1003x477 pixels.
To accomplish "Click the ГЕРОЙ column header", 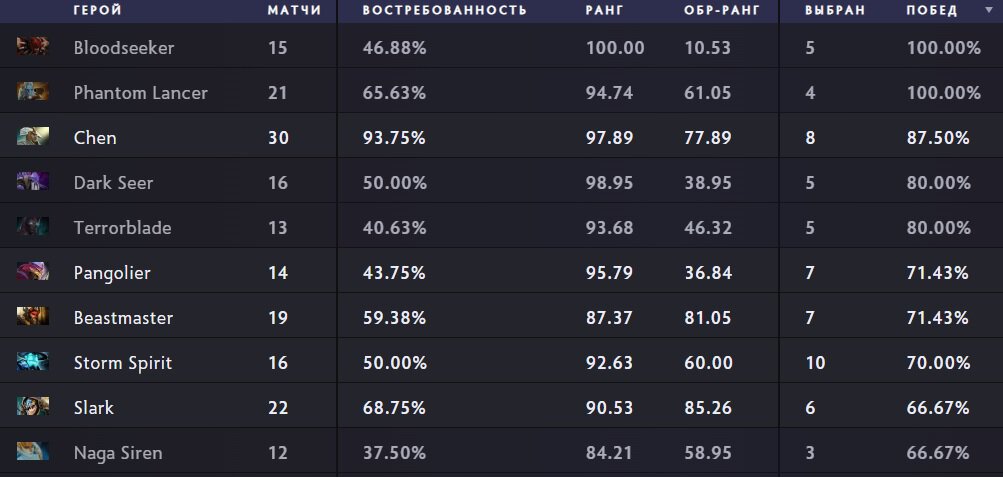I will click(98, 10).
